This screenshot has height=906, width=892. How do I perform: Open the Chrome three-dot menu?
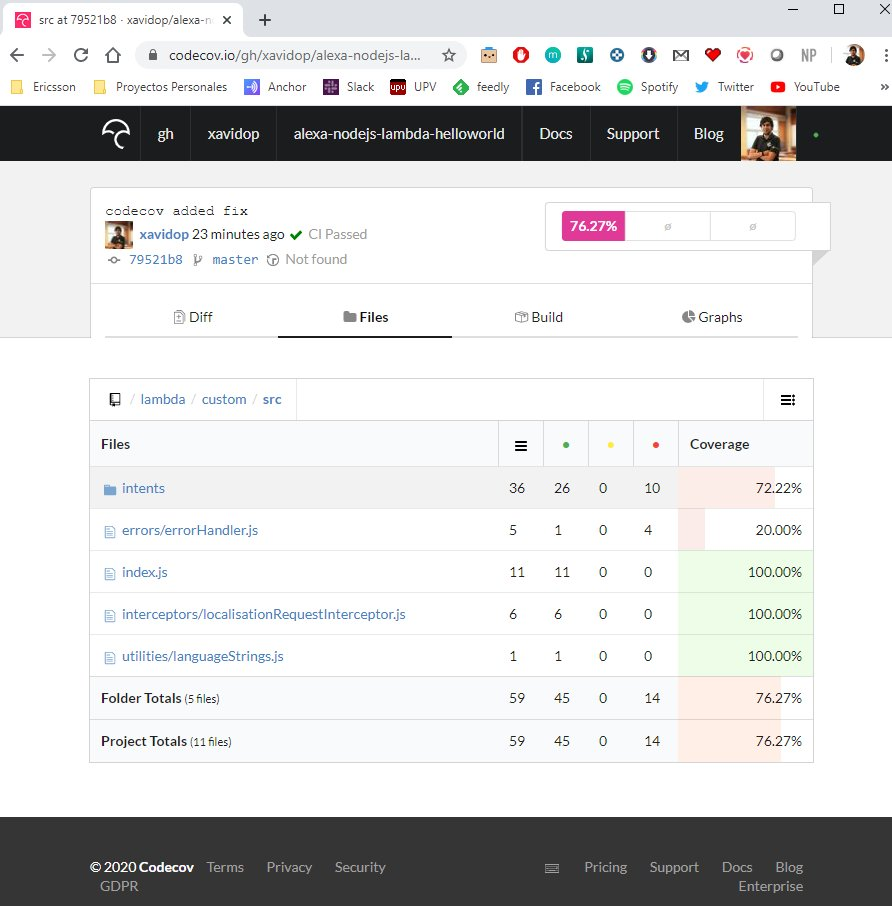[885, 55]
